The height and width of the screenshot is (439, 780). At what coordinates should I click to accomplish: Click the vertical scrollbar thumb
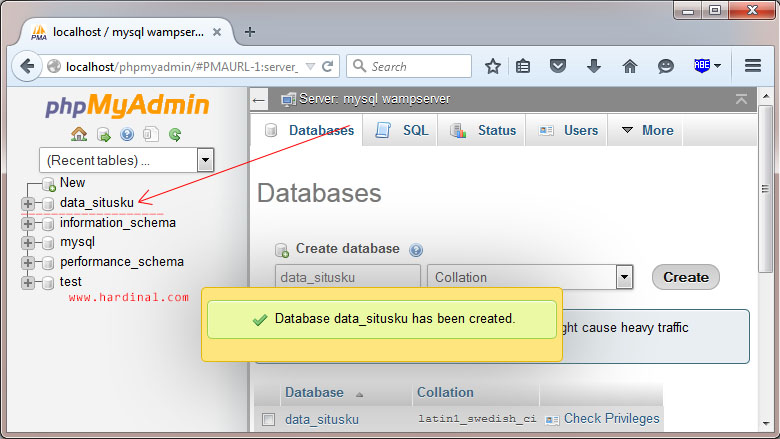765,189
